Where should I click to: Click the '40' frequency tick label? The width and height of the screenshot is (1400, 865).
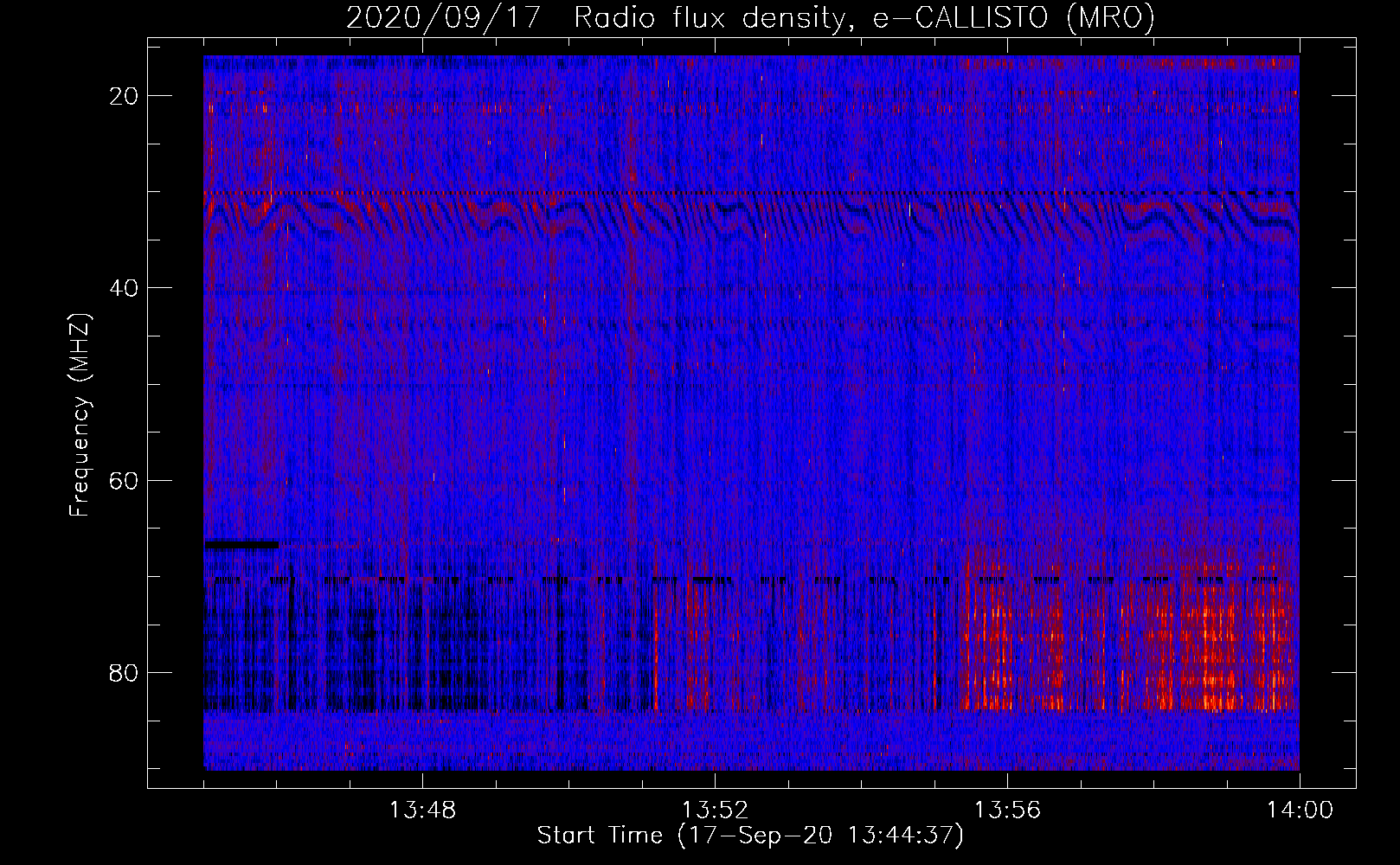125,288
